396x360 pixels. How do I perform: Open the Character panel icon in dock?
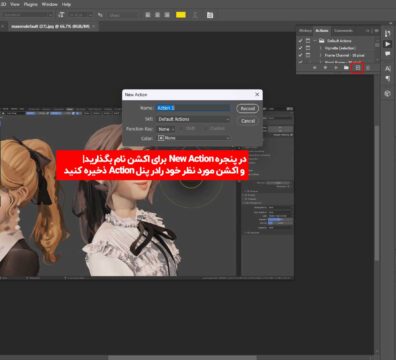tap(387, 68)
